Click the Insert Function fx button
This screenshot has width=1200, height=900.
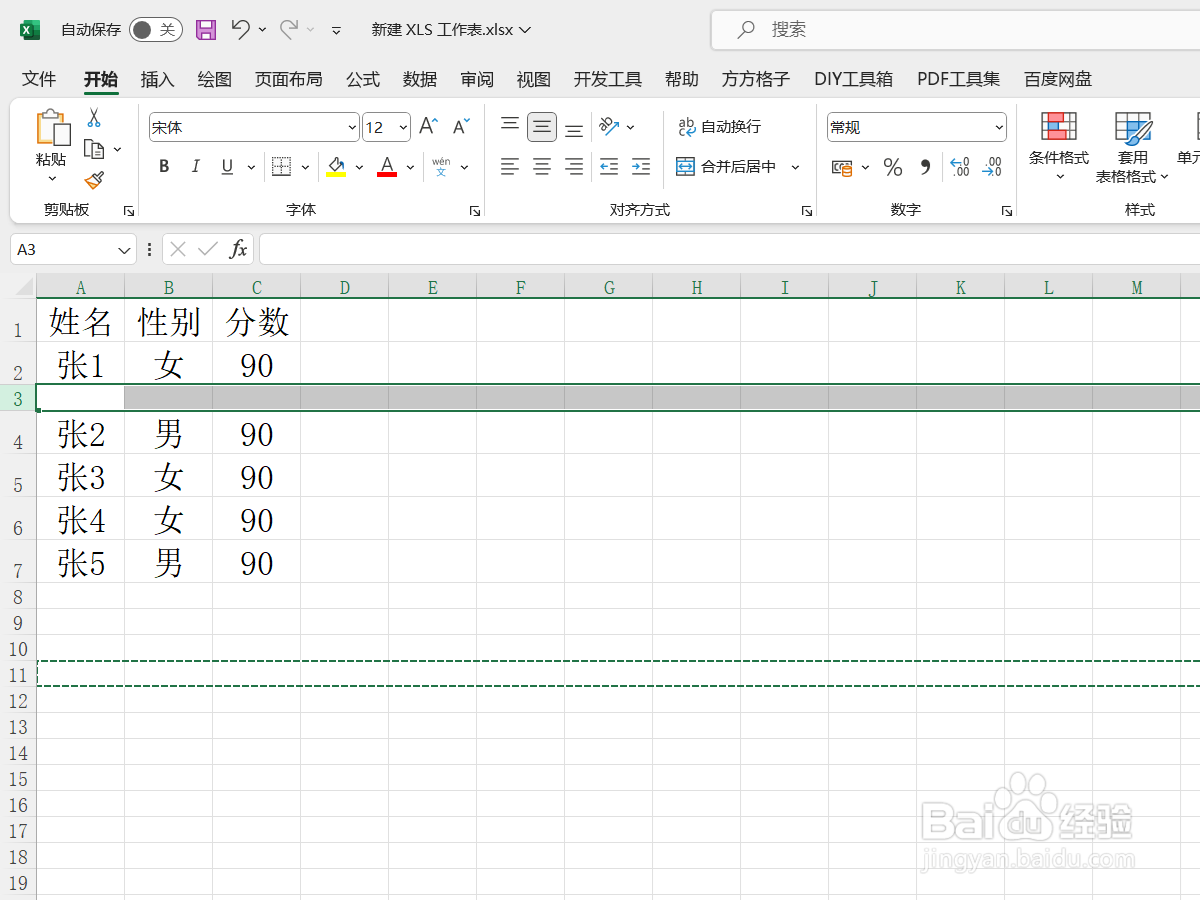[x=240, y=249]
